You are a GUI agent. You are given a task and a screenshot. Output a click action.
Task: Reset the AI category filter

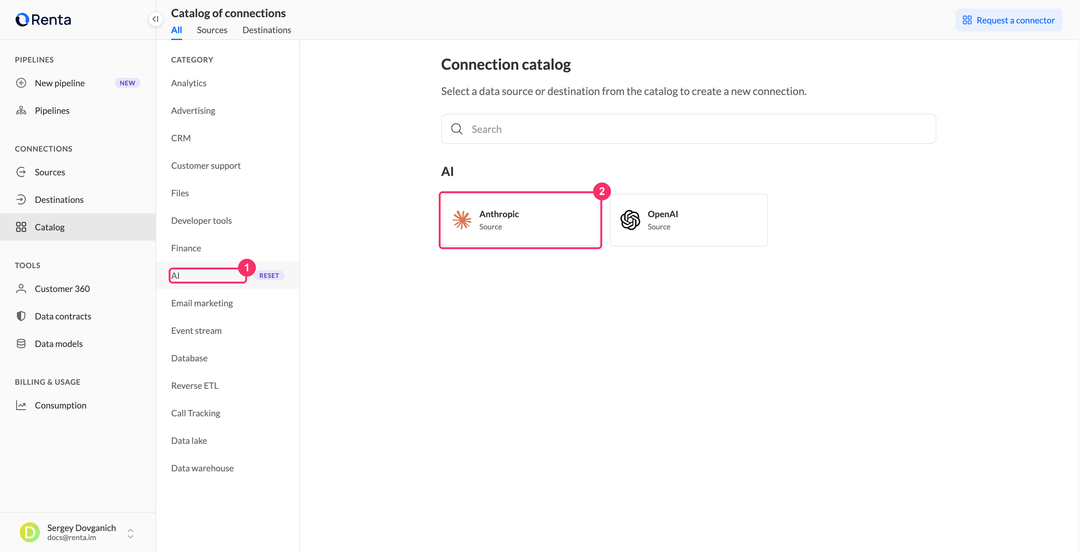tap(269, 275)
